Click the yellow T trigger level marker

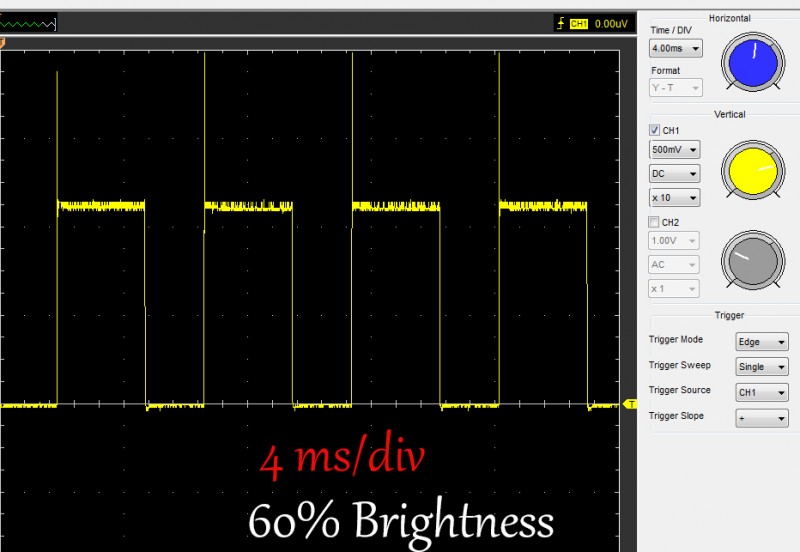click(x=630, y=405)
